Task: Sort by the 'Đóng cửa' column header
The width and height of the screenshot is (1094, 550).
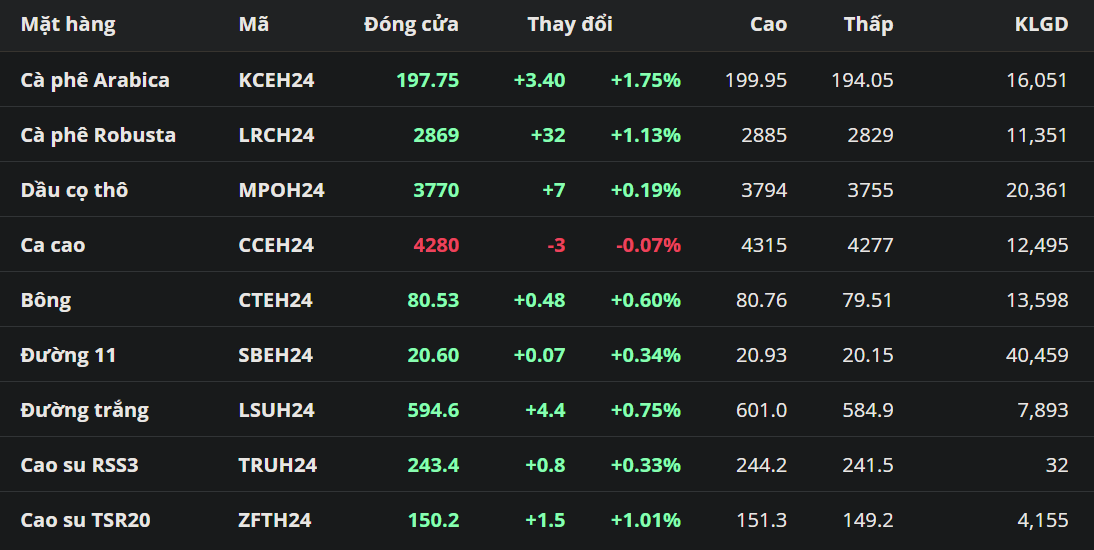Action: click(x=411, y=25)
